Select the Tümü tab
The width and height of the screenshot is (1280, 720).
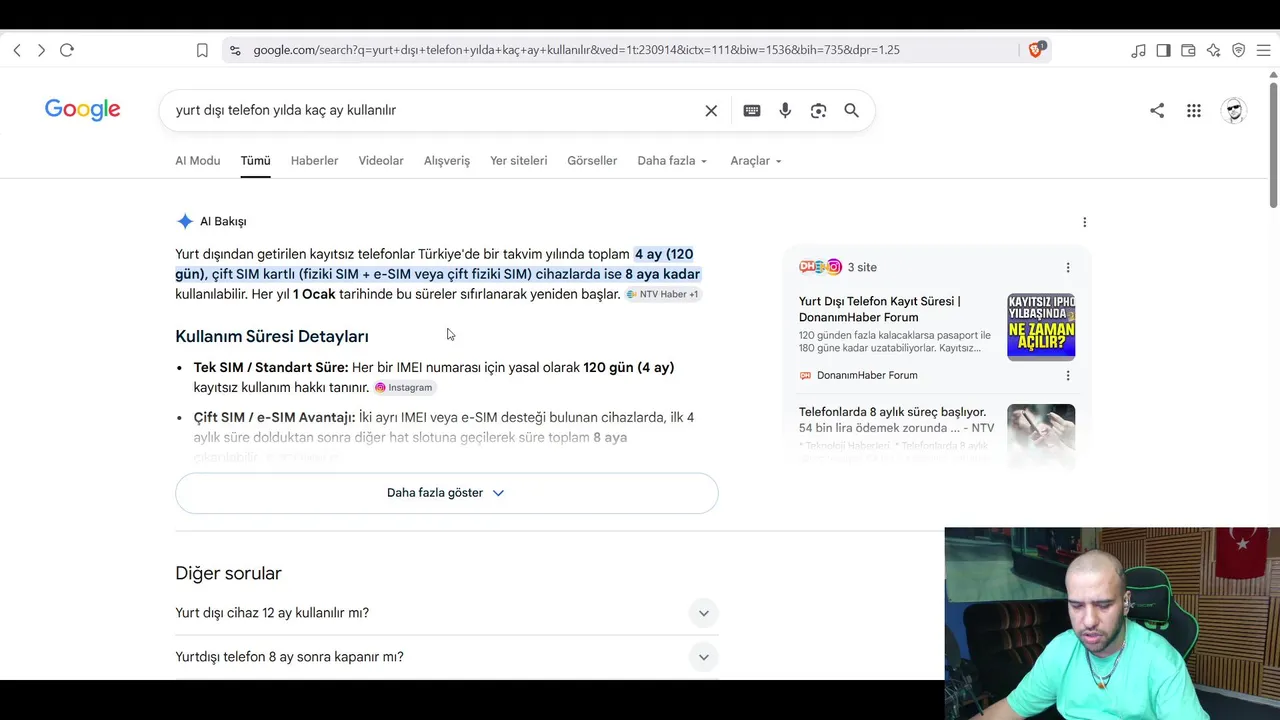(255, 161)
